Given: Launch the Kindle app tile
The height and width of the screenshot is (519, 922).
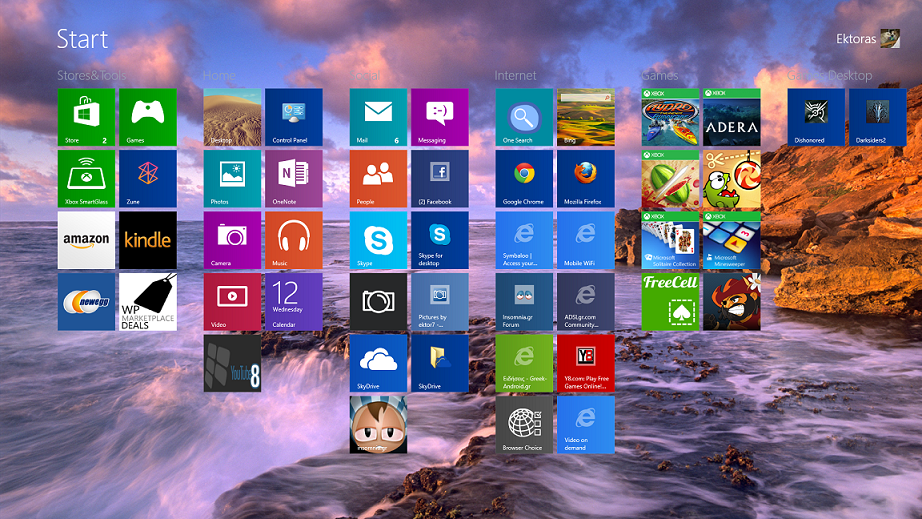Looking at the screenshot, I should (148, 240).
